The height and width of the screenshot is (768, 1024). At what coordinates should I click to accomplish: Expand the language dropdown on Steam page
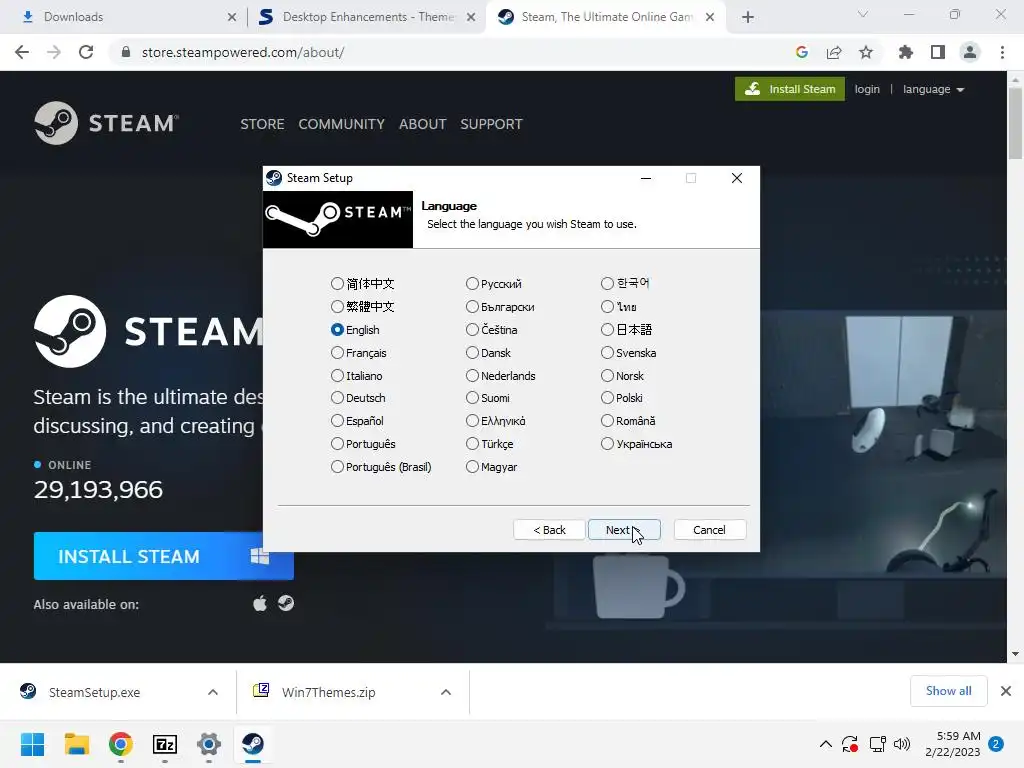(x=933, y=89)
